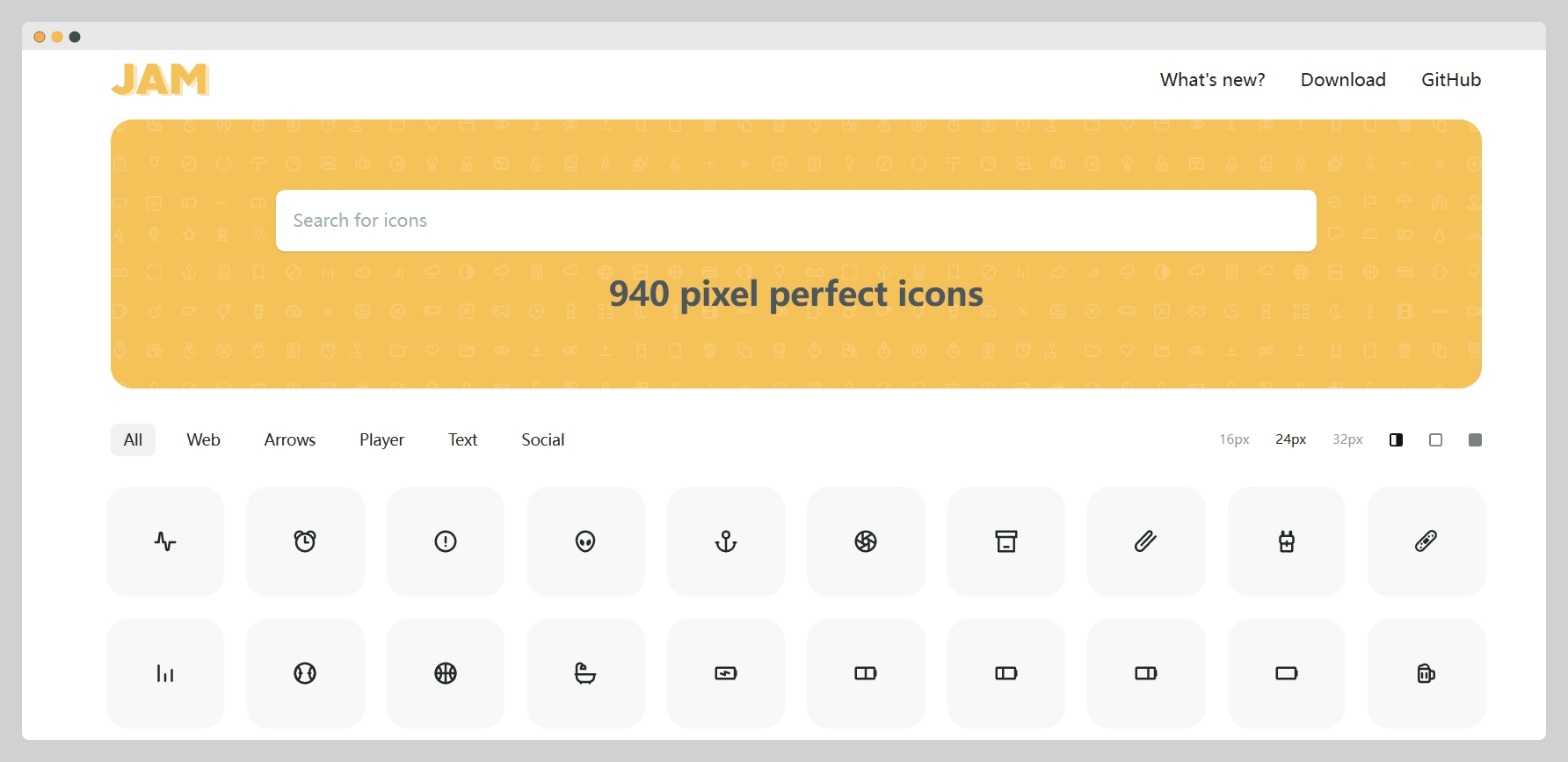
Task: Select the bar chart icon
Action: [165, 673]
